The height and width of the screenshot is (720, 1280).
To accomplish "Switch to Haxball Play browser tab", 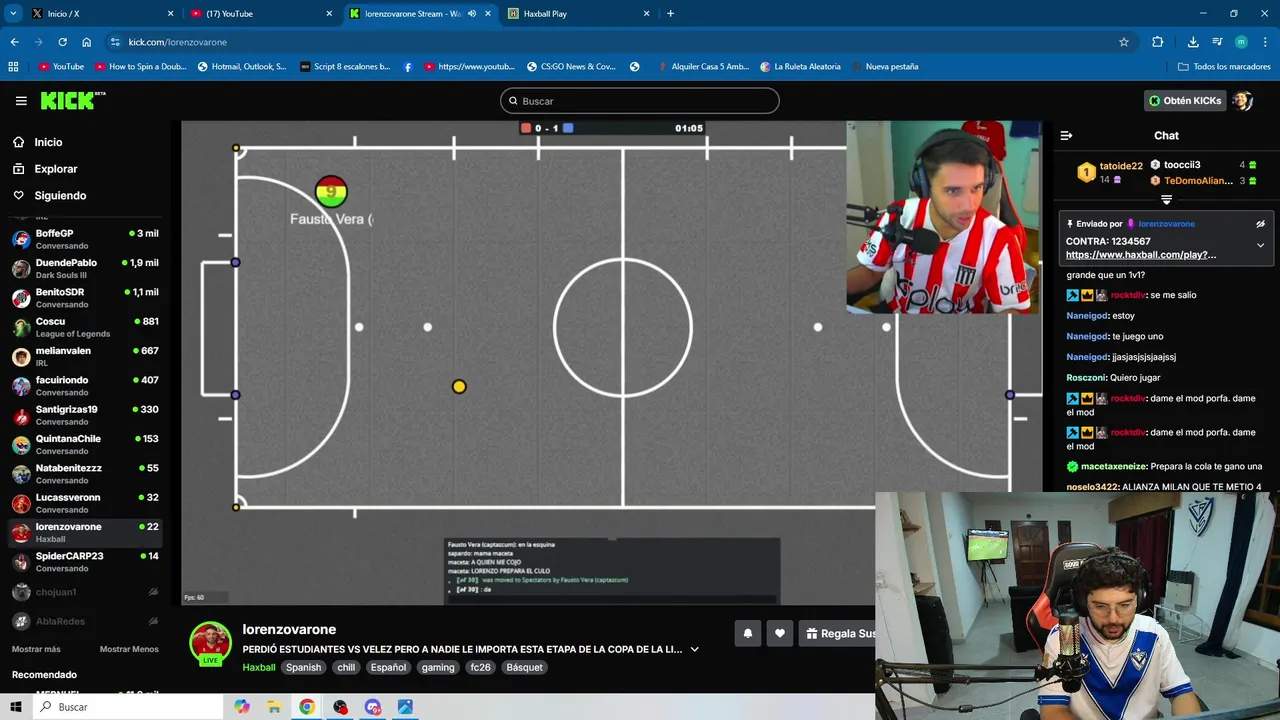I will click(x=578, y=14).
